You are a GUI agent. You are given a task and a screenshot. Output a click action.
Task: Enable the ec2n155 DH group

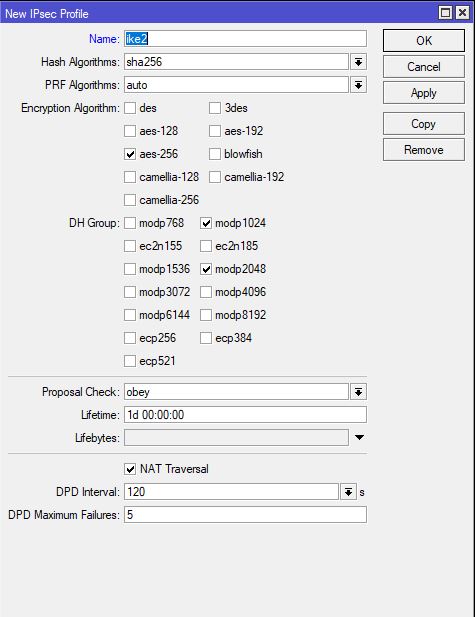click(130, 246)
